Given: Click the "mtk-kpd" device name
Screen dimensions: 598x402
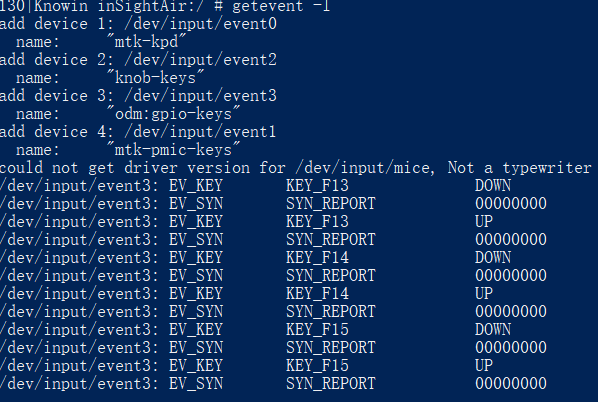Looking at the screenshot, I should click(x=147, y=42).
